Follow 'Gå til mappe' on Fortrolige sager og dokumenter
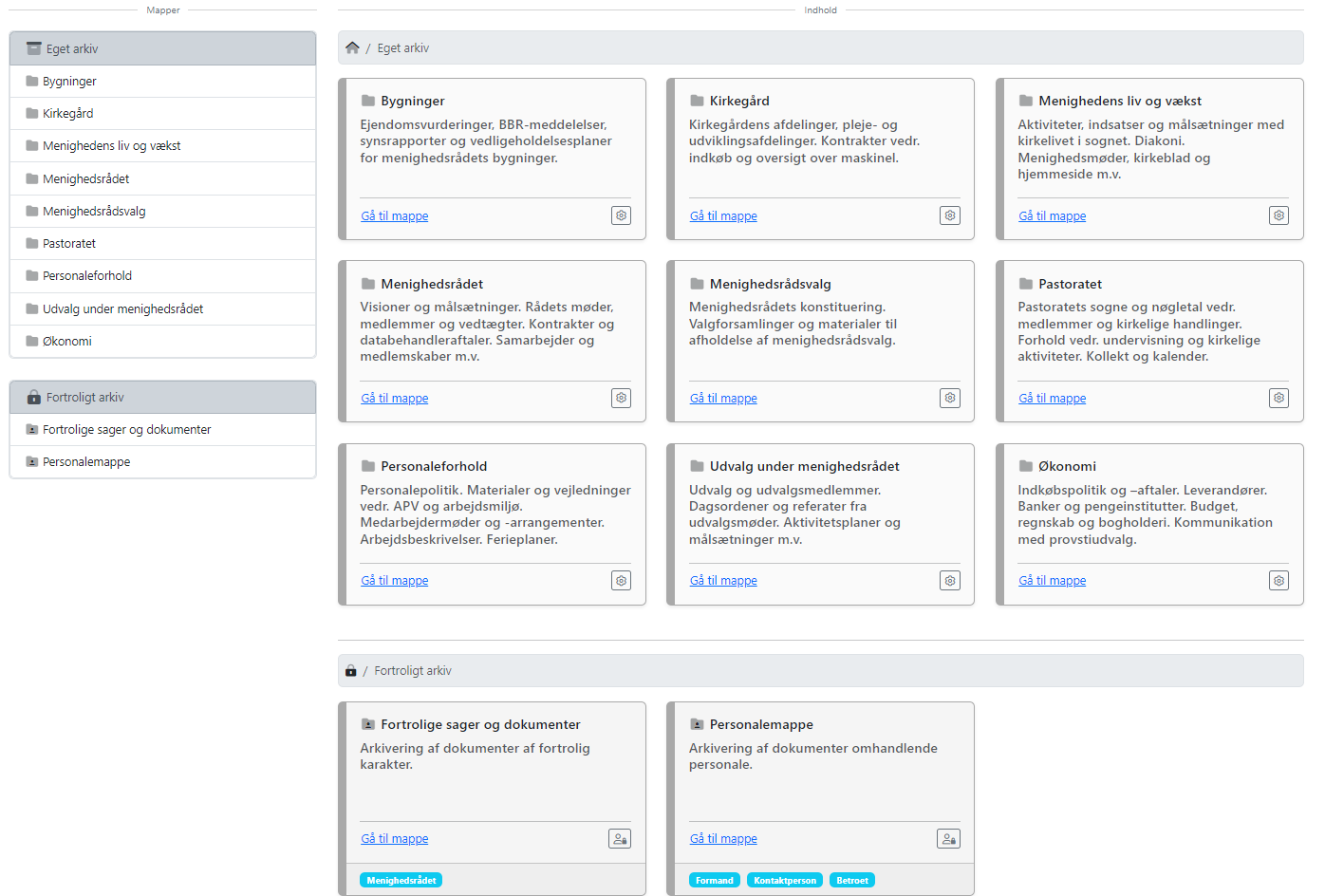Image resolution: width=1325 pixels, height=896 pixels. pyautogui.click(x=394, y=839)
